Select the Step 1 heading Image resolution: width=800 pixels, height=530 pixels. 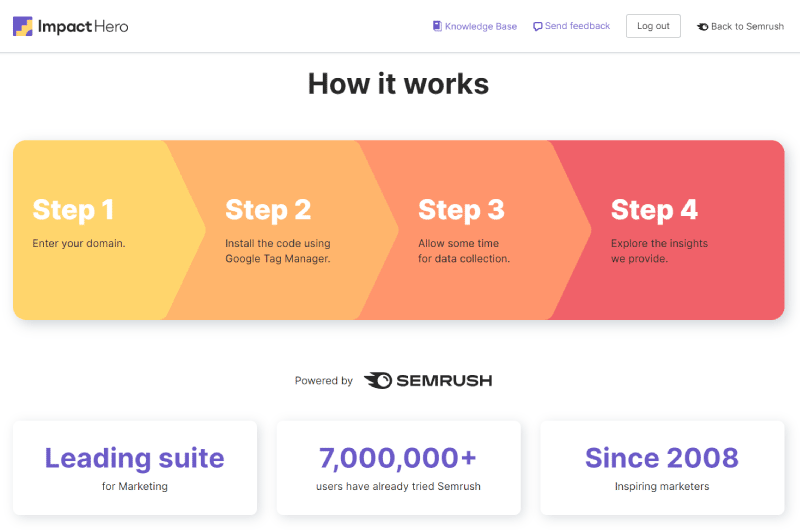click(73, 210)
